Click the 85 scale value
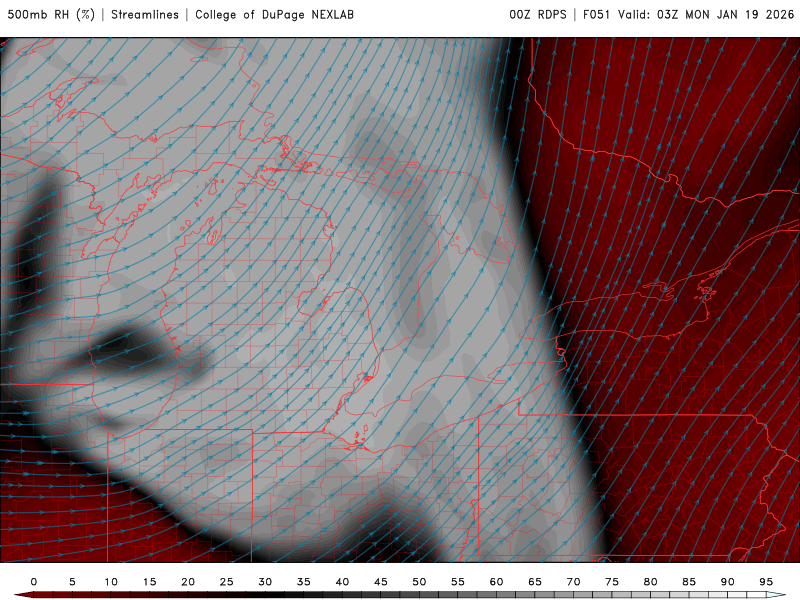 pyautogui.click(x=689, y=582)
